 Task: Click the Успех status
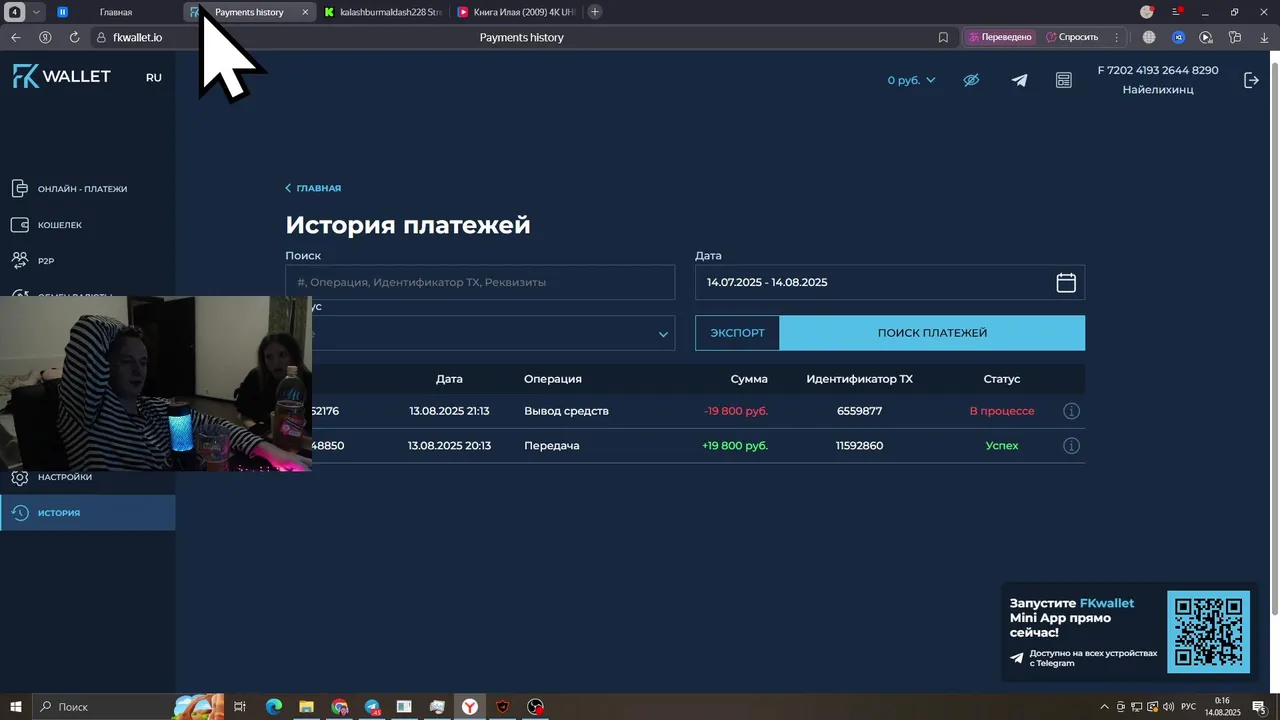[1002, 446]
